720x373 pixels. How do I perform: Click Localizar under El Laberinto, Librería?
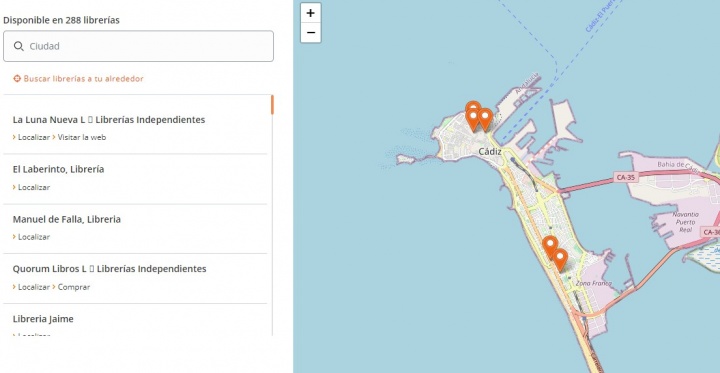34,187
